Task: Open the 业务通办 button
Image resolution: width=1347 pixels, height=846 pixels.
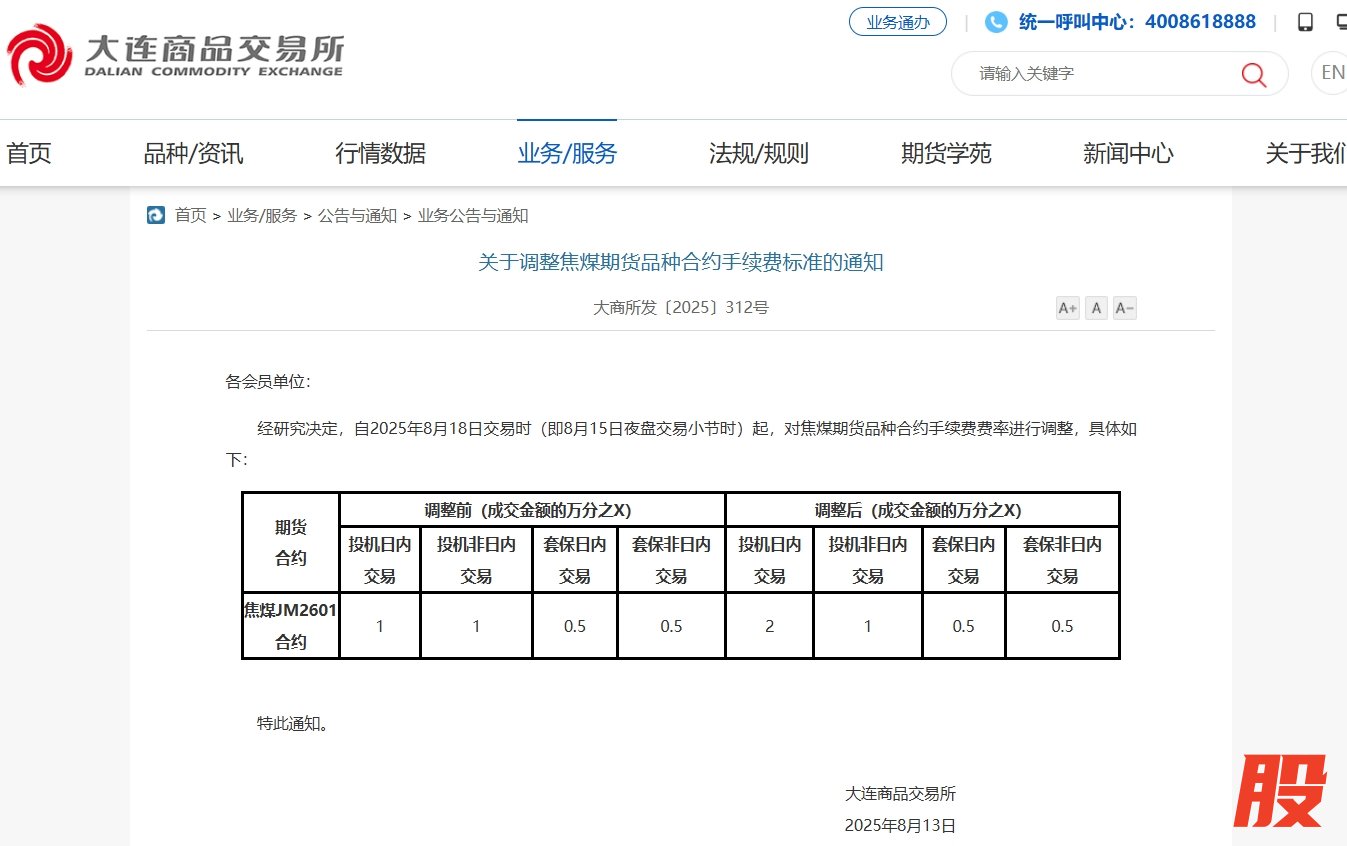Action: click(897, 22)
